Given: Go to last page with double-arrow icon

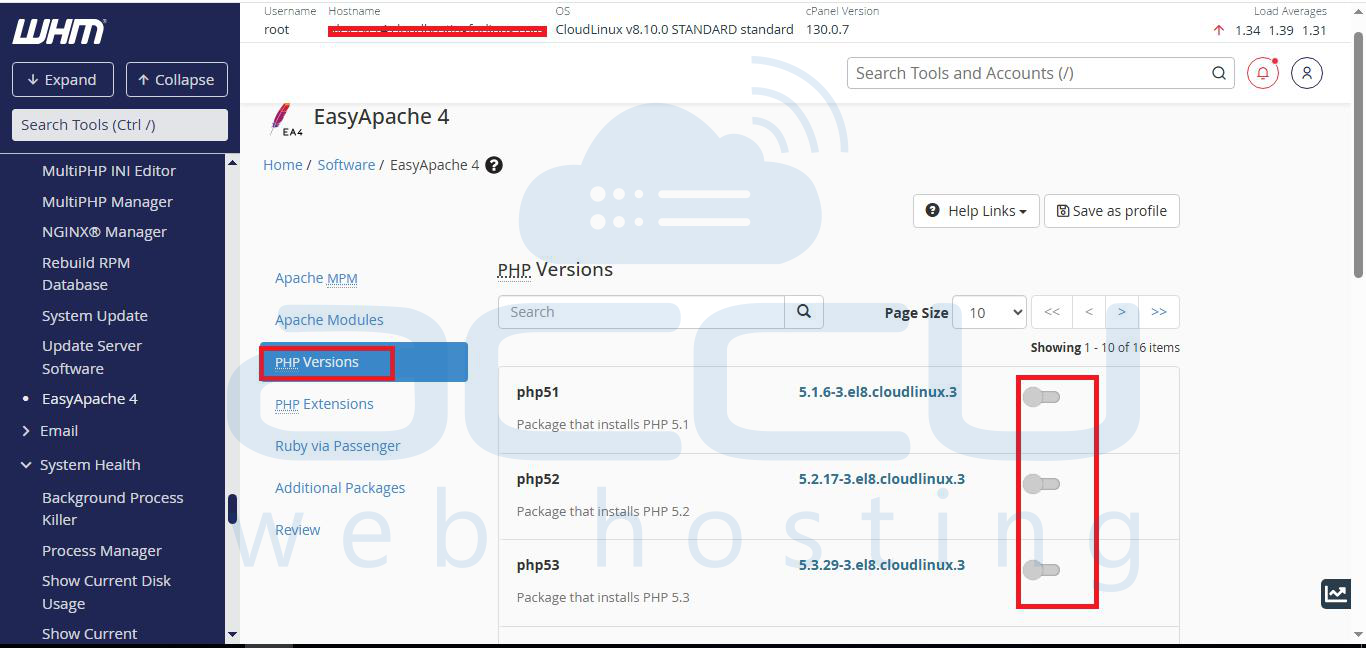Looking at the screenshot, I should click(x=1158, y=312).
